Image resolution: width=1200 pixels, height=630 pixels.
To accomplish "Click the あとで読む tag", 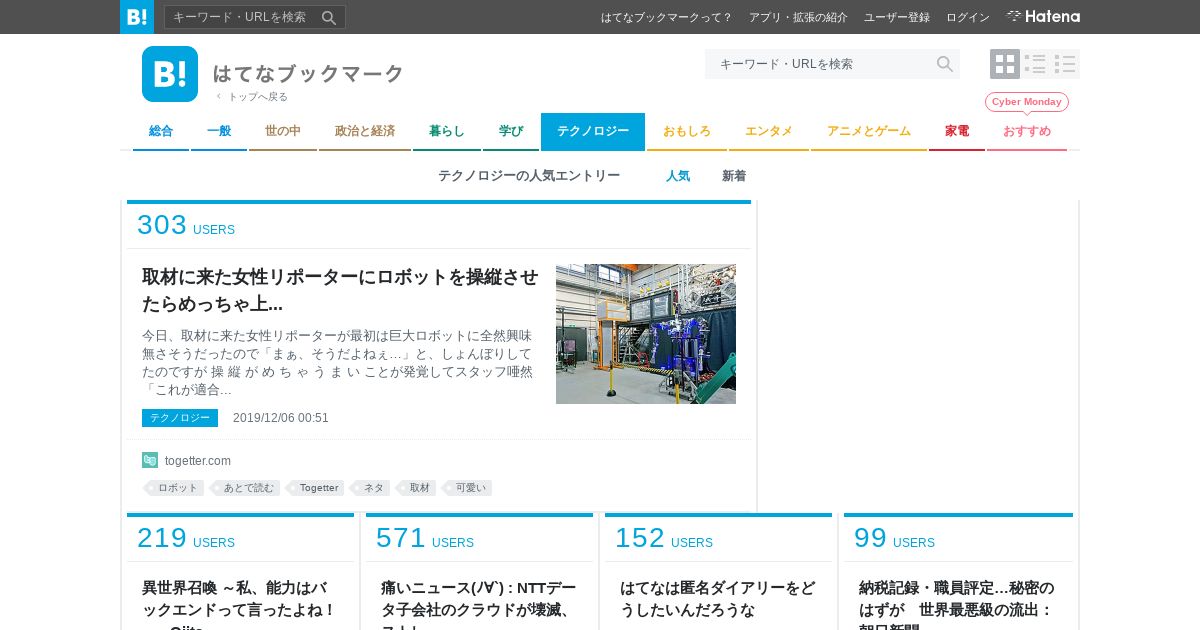I will (x=246, y=488).
